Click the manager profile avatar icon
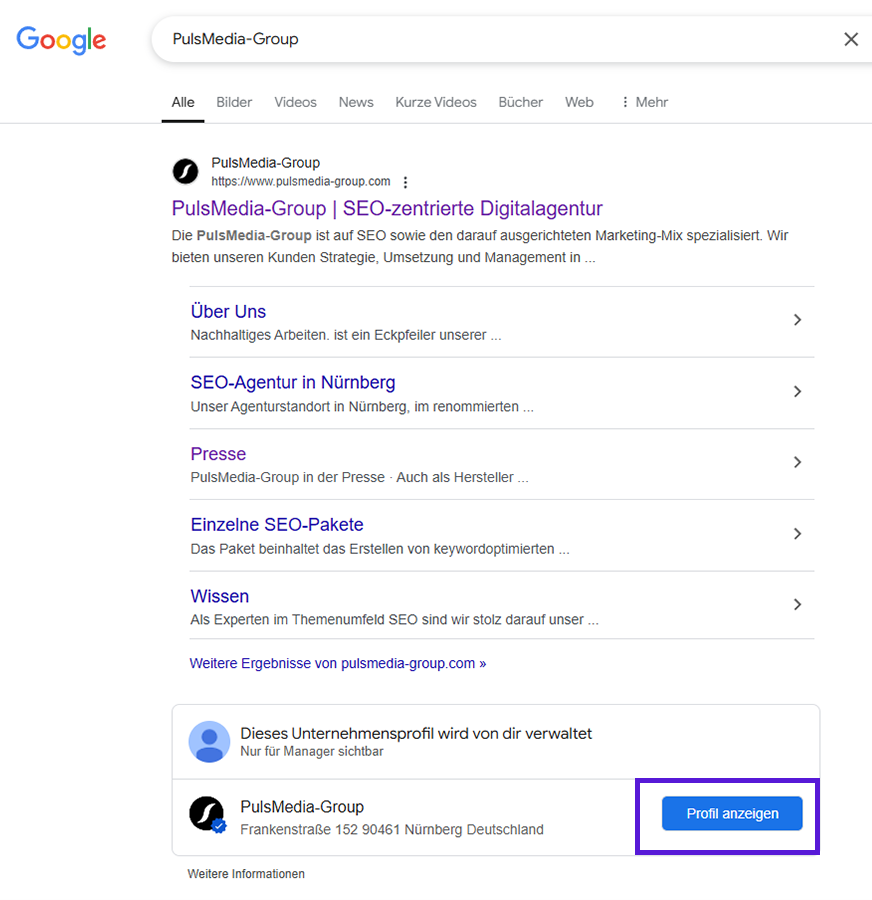 [x=209, y=742]
